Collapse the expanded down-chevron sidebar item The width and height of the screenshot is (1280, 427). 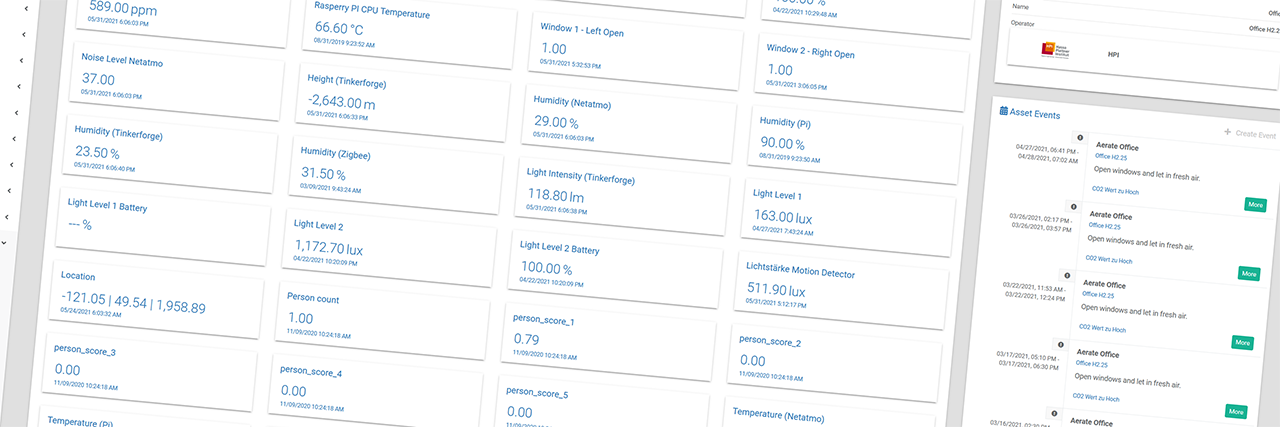click(x=4, y=242)
